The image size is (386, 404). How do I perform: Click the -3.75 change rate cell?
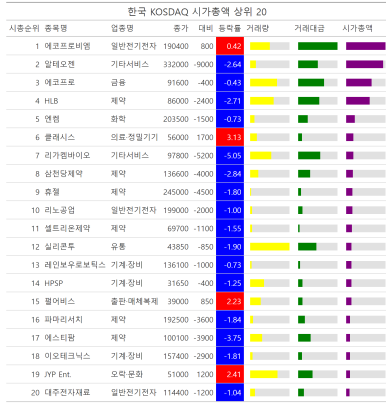tap(230, 338)
